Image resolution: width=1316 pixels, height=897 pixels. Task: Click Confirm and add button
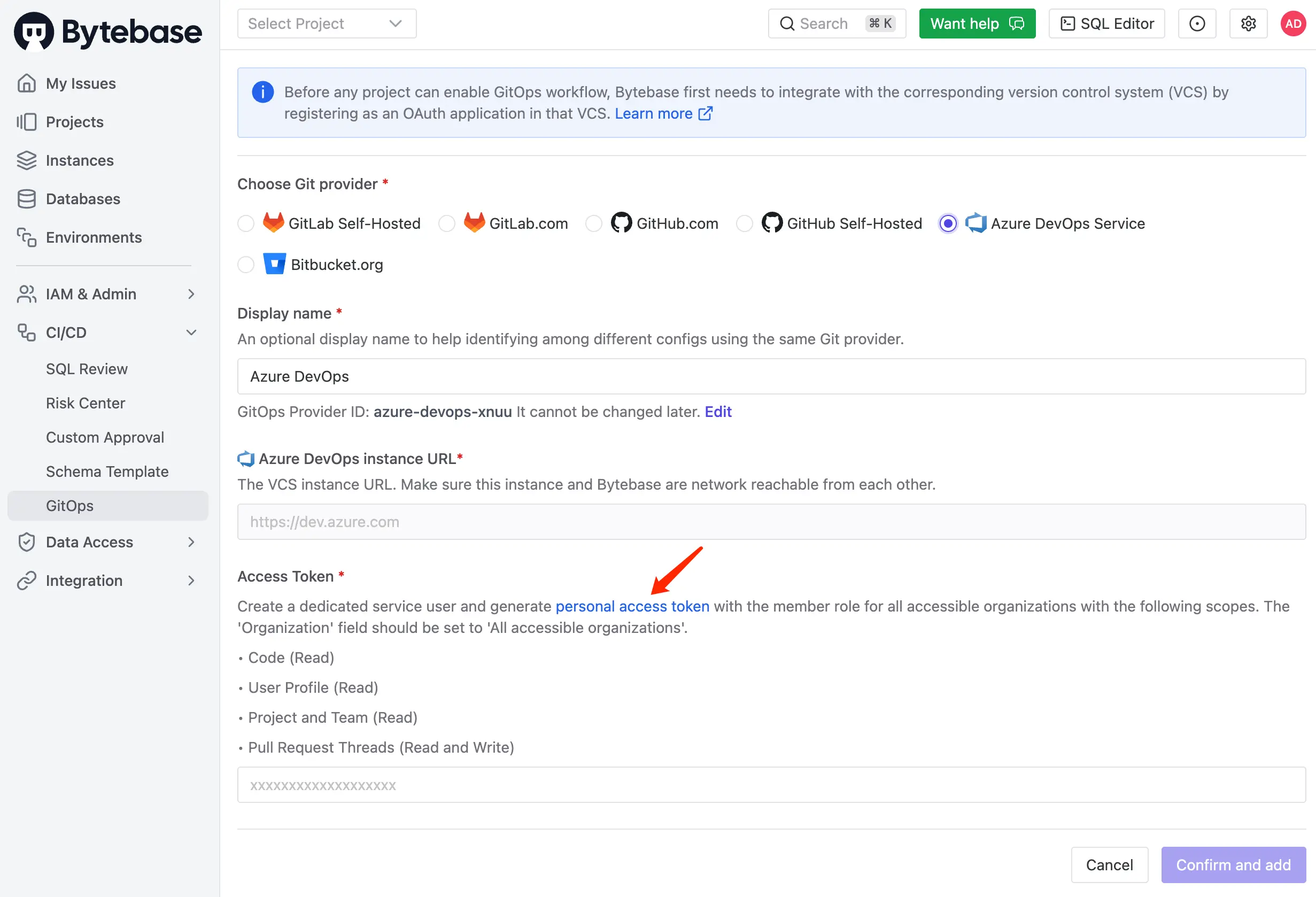(x=1233, y=865)
